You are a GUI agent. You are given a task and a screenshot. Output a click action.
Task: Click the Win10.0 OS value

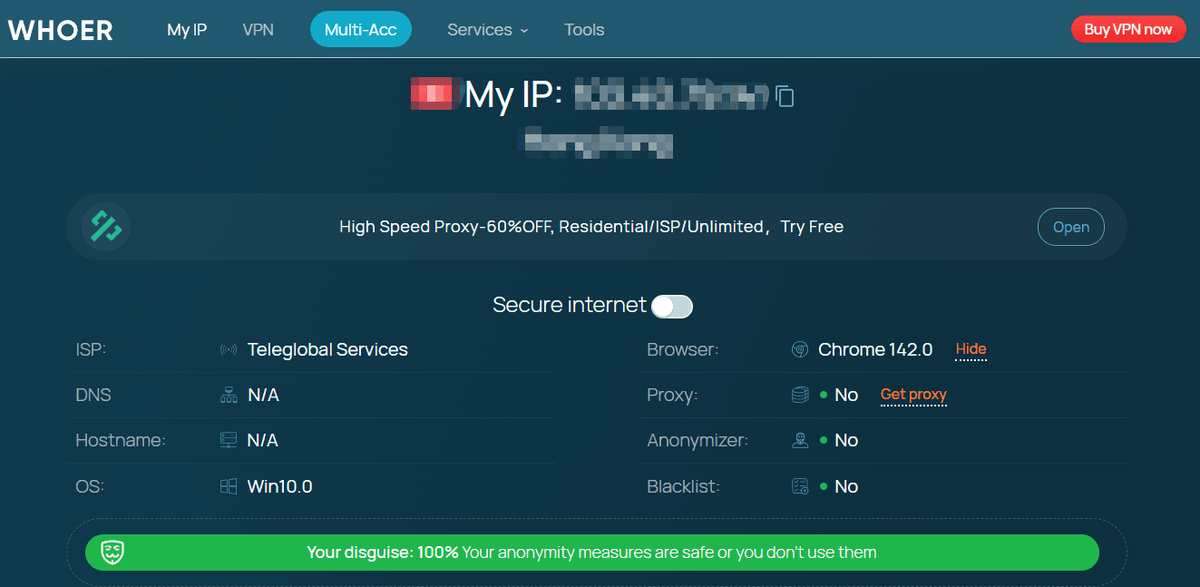280,486
